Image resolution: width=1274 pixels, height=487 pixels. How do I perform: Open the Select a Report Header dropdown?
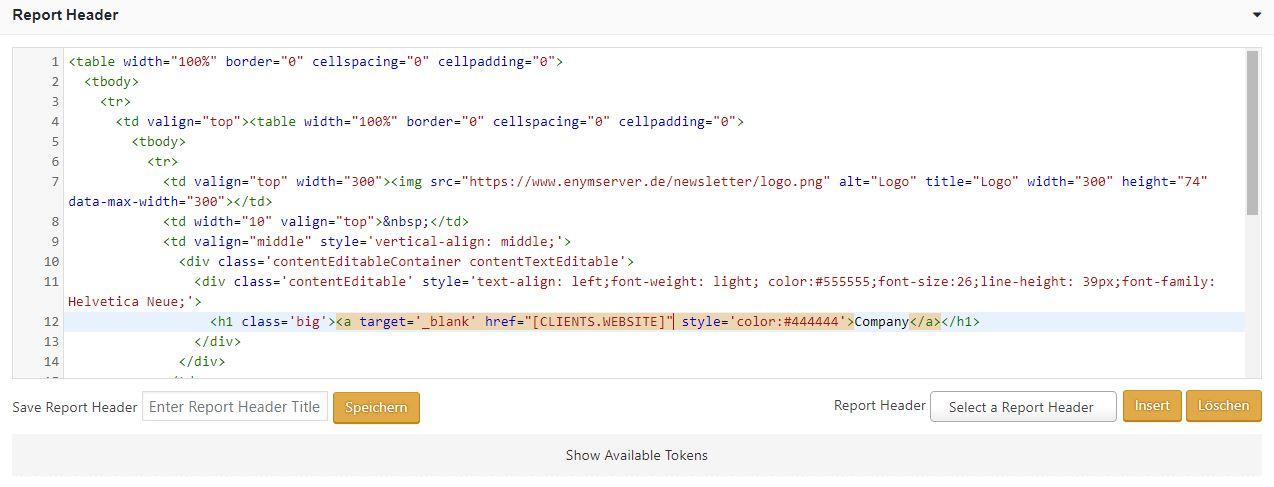[x=1023, y=407]
